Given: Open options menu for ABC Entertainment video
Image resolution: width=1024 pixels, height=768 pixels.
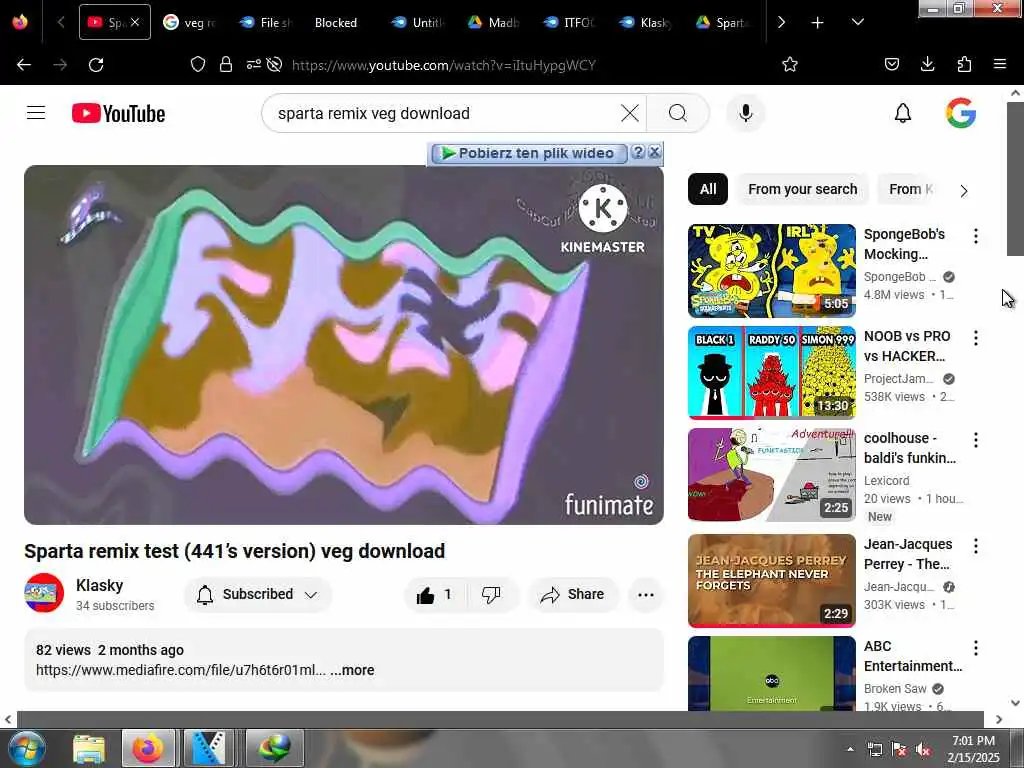Looking at the screenshot, I should tap(976, 648).
